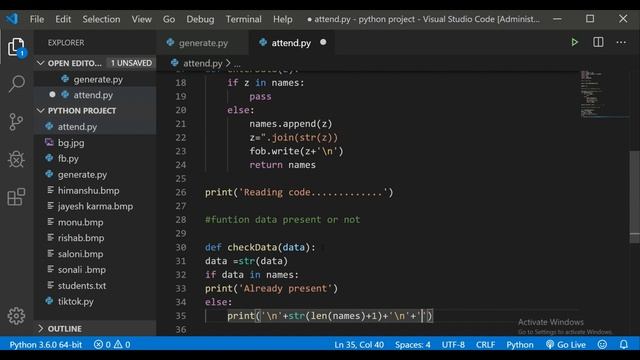
Task: Select generate.py under Open Editors
Action: tap(98, 79)
